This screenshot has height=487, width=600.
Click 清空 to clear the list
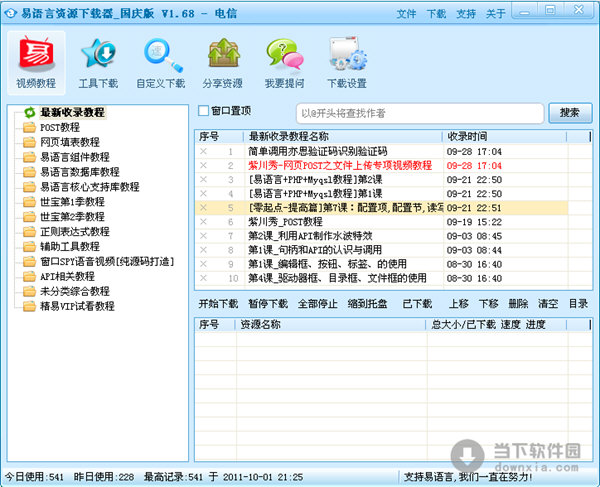click(548, 304)
